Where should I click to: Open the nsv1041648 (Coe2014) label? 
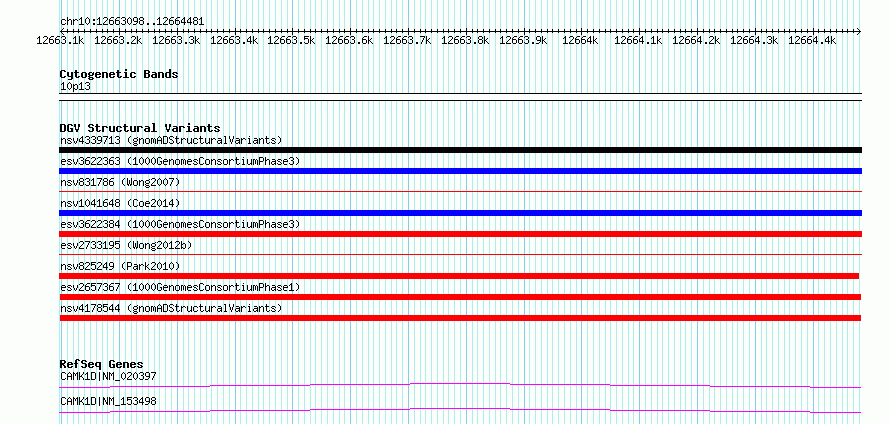[x=120, y=203]
